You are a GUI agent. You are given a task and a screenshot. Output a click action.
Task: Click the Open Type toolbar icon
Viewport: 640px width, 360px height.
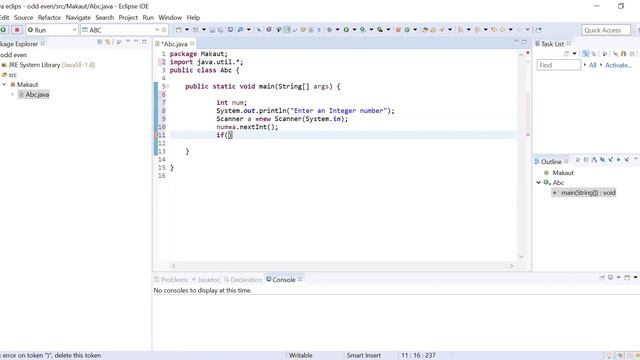425,30
